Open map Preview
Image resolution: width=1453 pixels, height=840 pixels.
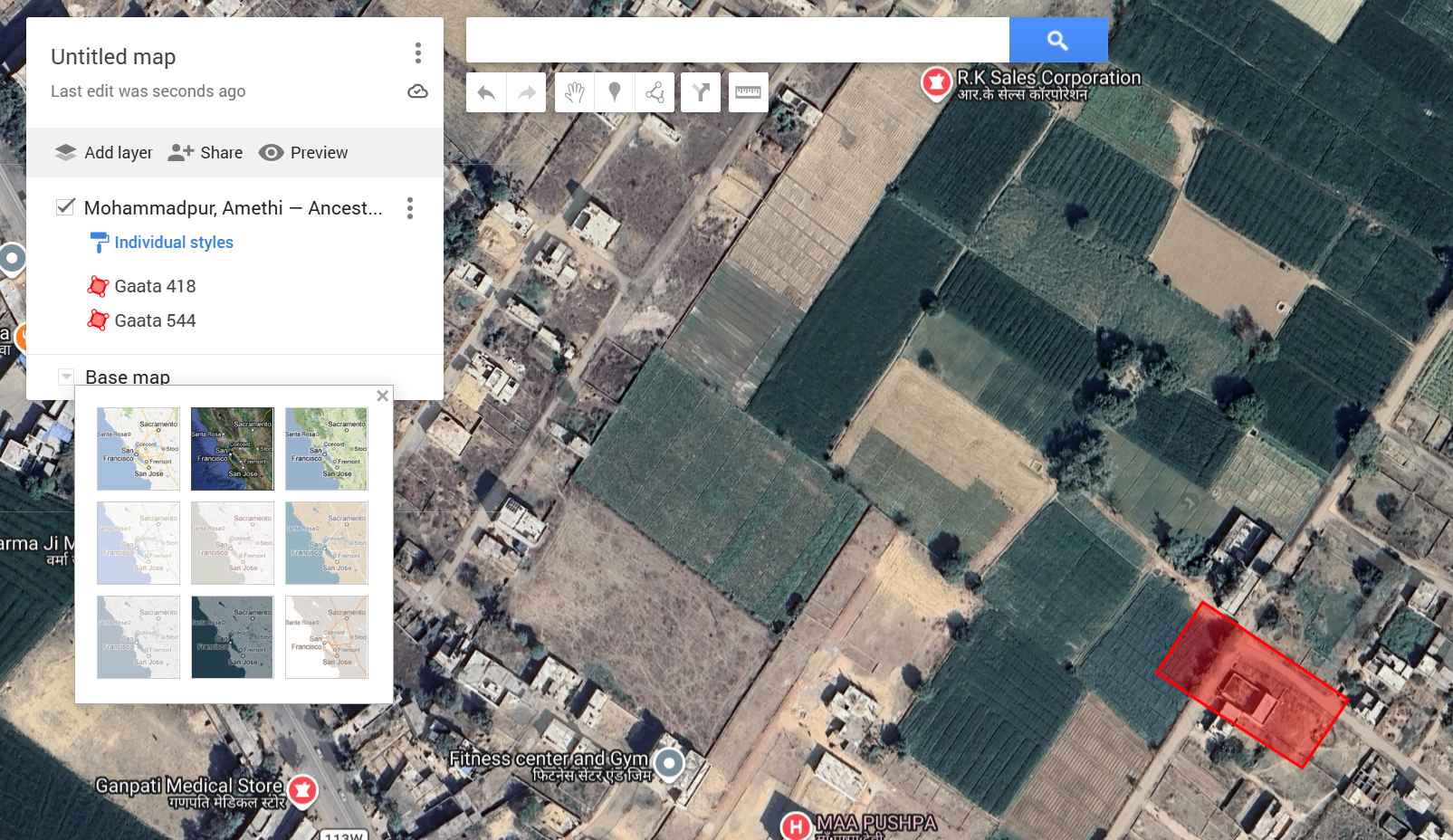pyautogui.click(x=303, y=153)
